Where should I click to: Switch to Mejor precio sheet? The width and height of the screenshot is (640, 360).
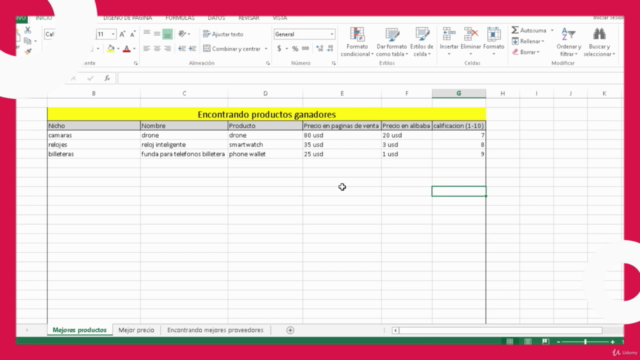tap(136, 330)
